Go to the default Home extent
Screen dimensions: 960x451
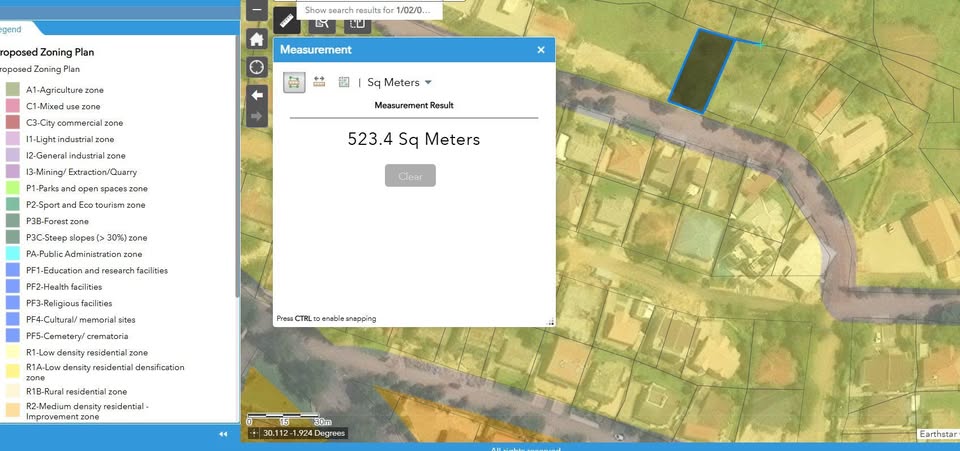click(x=257, y=39)
